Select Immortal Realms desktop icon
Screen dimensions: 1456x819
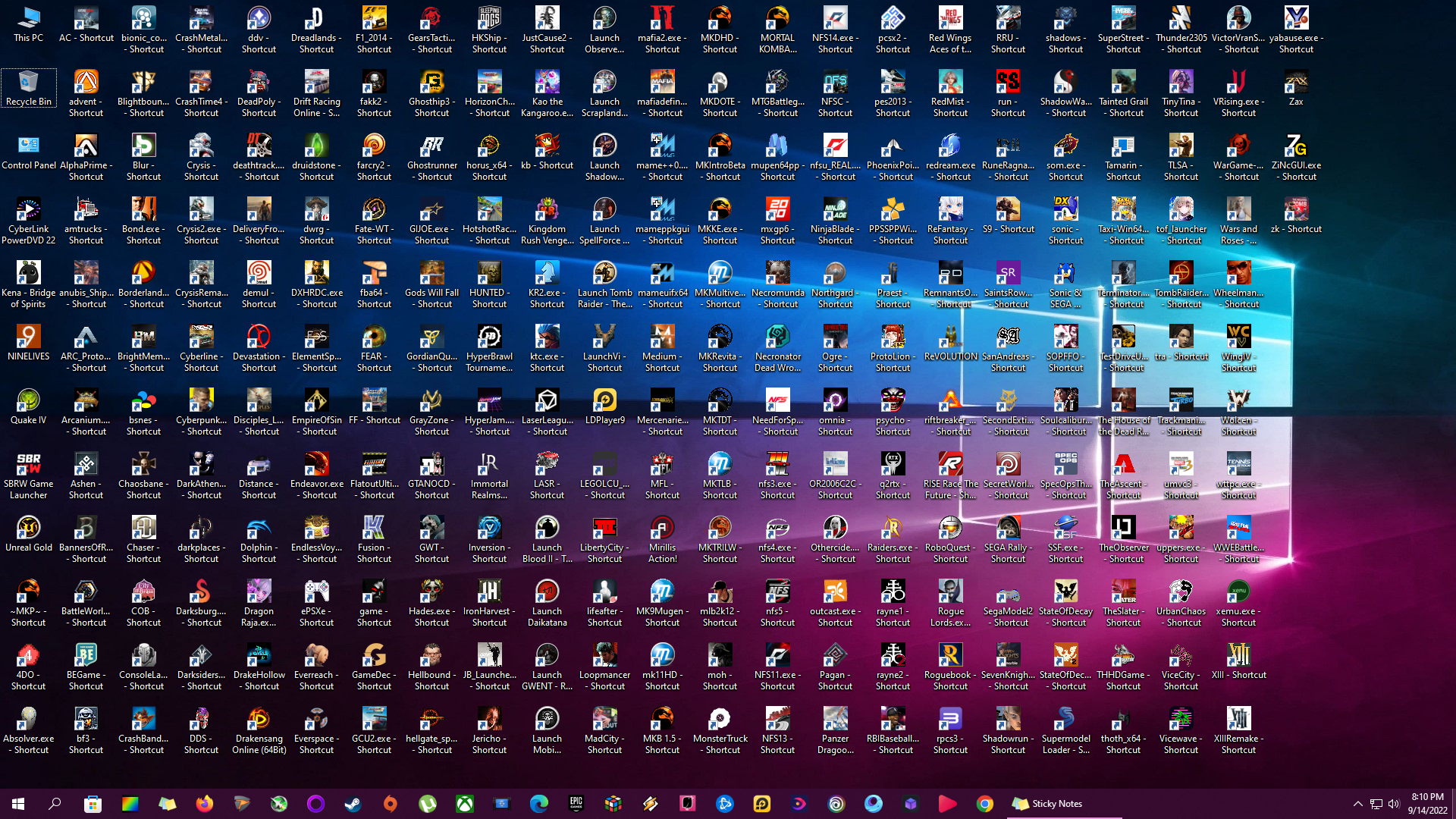[x=490, y=475]
